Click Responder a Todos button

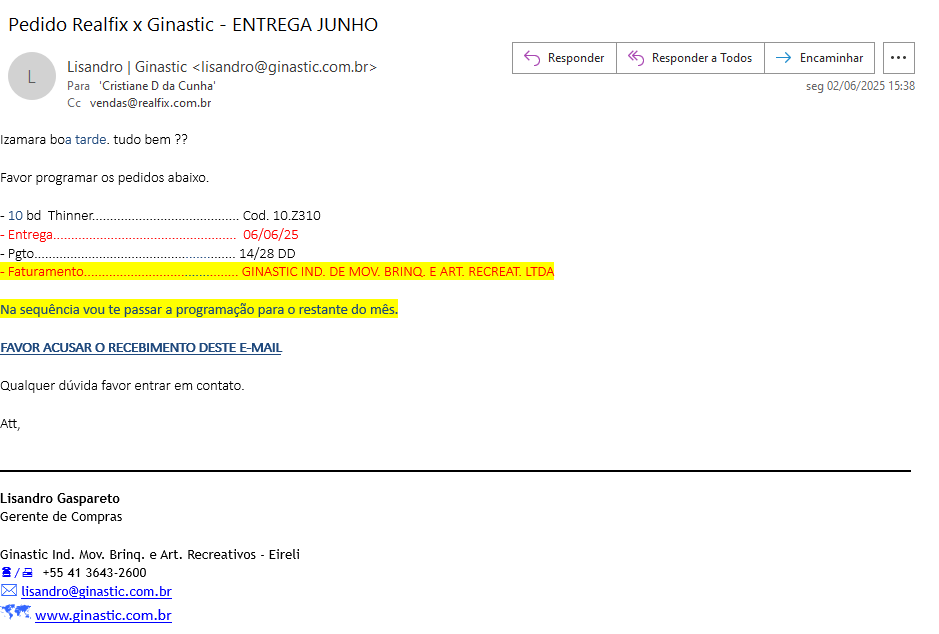(x=690, y=58)
